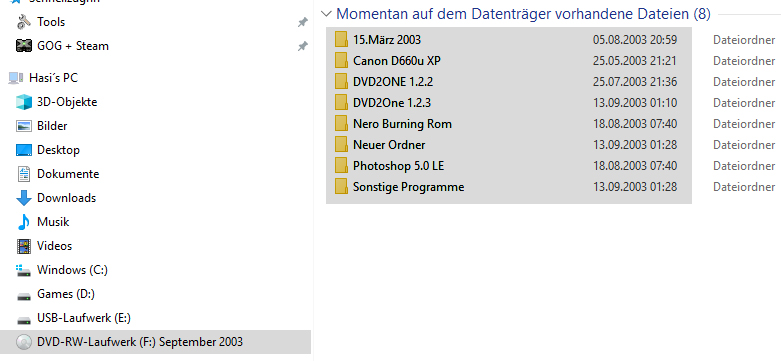781x361 pixels.
Task: Select Hasi's PC in navigation tree
Action: [53, 78]
